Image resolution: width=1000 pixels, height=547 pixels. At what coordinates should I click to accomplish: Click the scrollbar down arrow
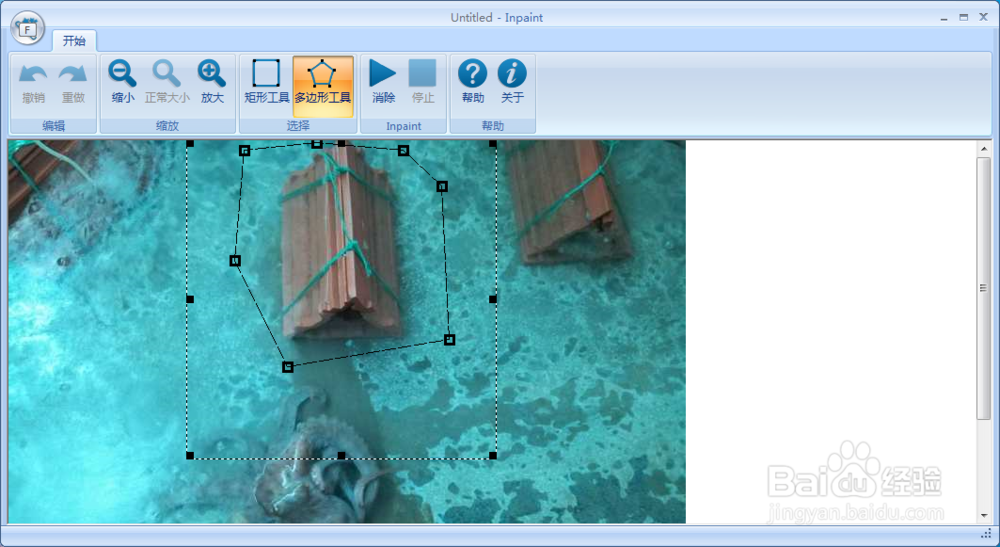(x=983, y=515)
